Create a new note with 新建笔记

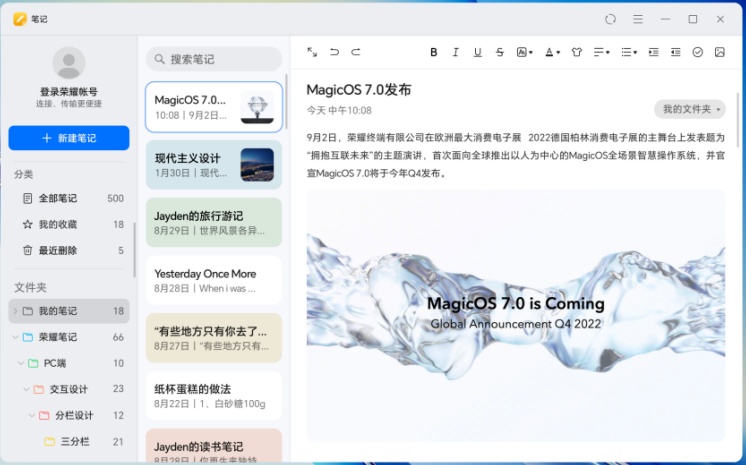click(69, 138)
